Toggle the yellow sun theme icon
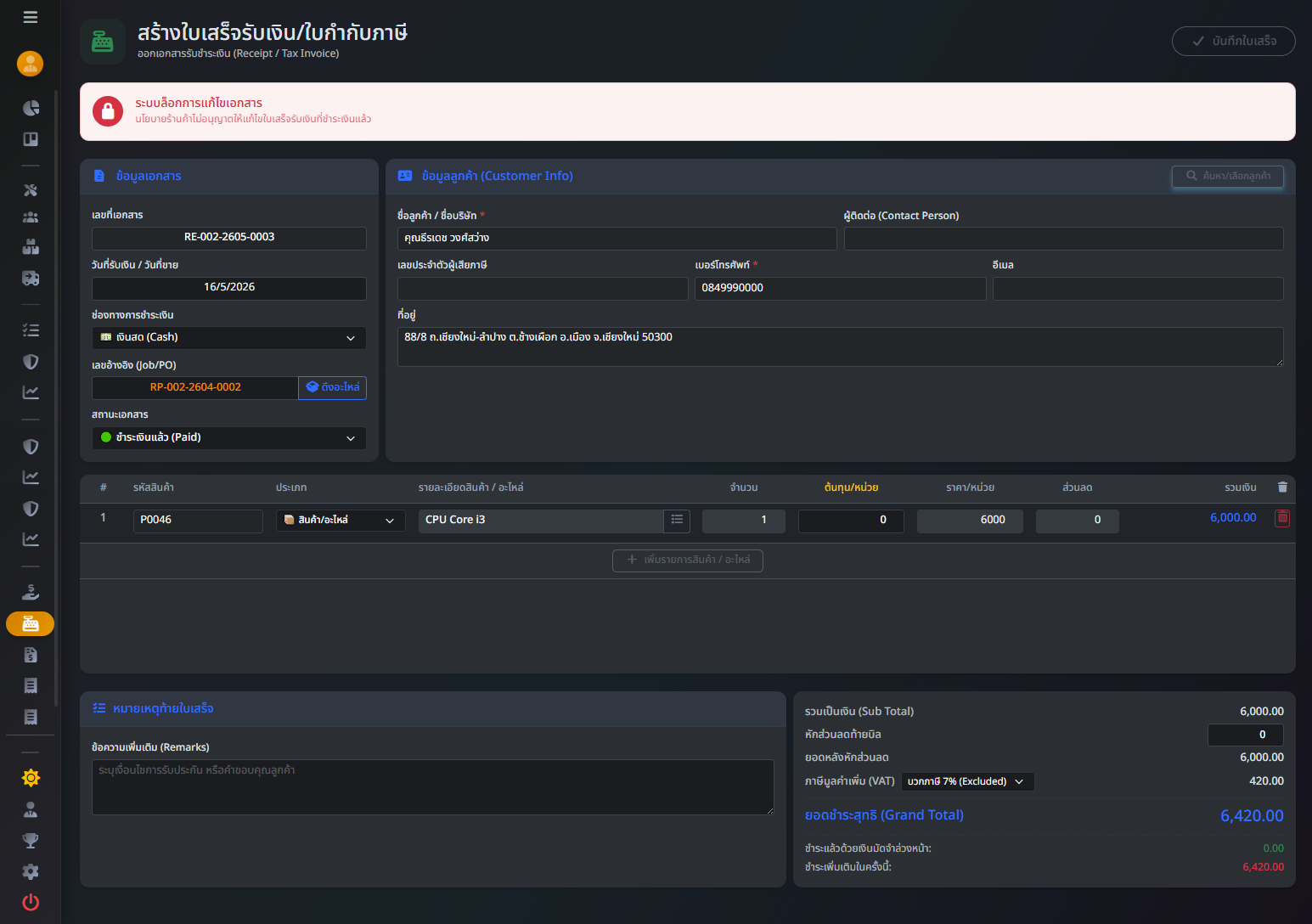The width and height of the screenshot is (1312, 924). coord(31,778)
